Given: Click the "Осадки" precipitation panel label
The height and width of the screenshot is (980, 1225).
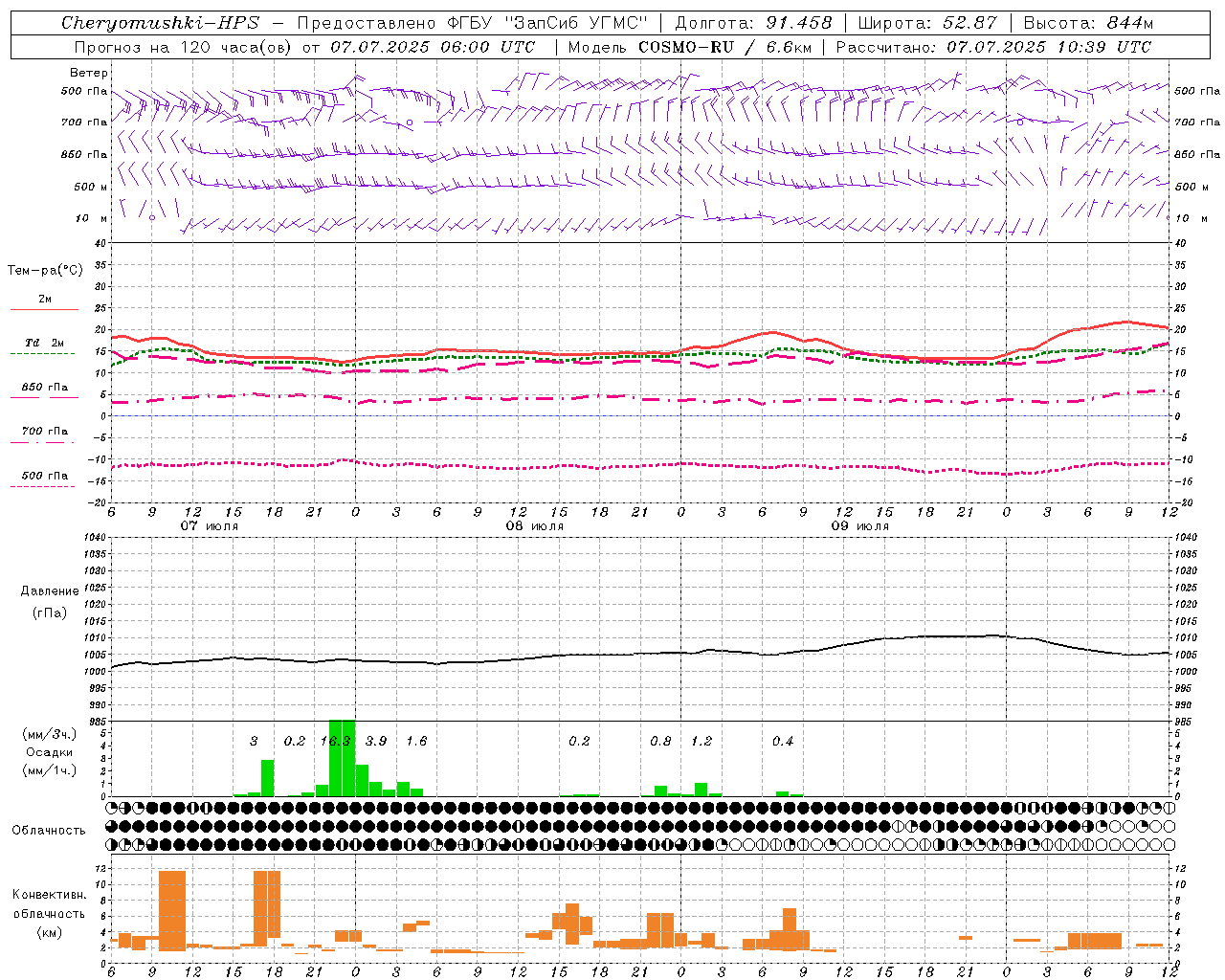Looking at the screenshot, I should [50, 752].
